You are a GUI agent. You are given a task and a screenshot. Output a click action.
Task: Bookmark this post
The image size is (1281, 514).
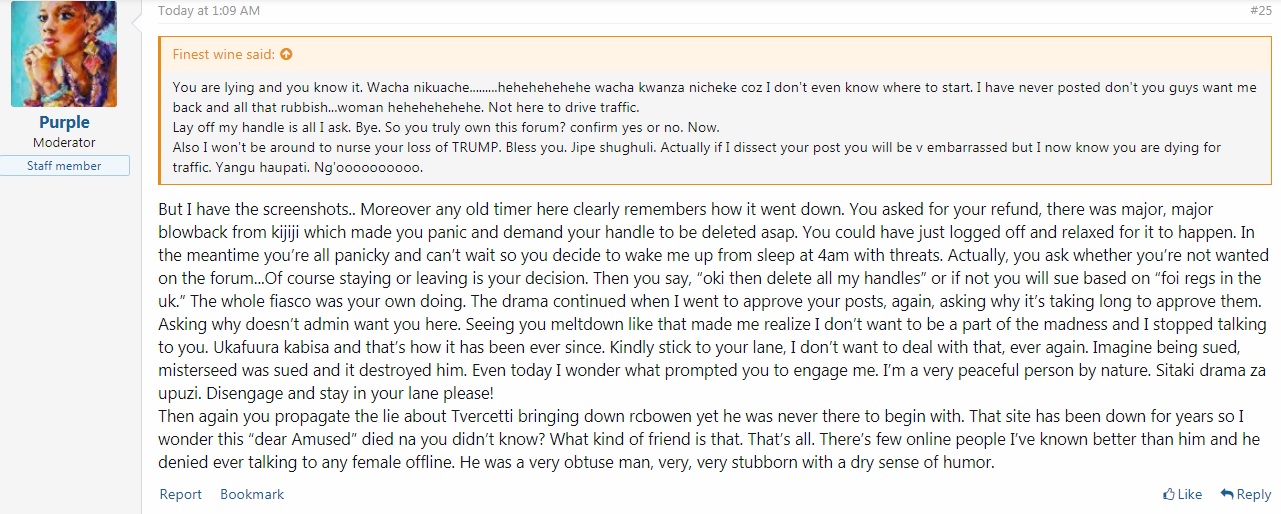click(252, 494)
